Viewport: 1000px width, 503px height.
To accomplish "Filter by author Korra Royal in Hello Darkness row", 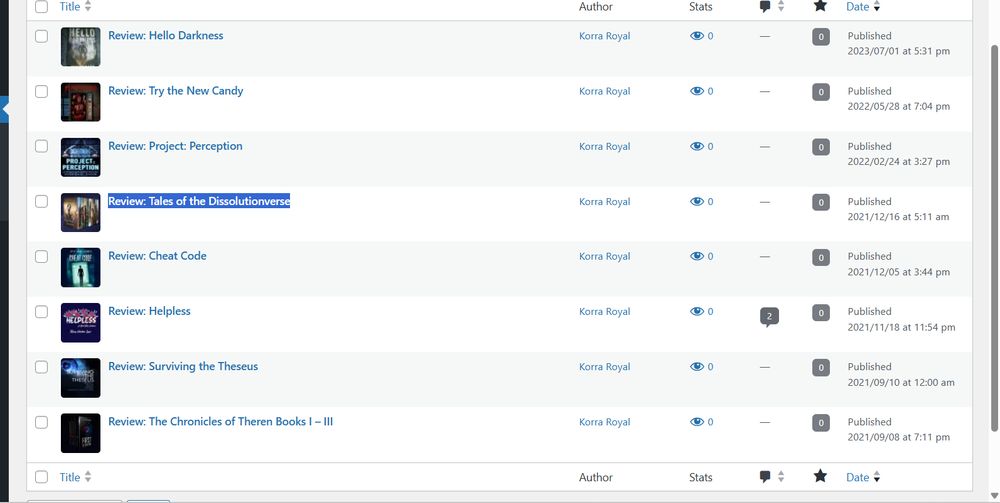I will tap(605, 36).
